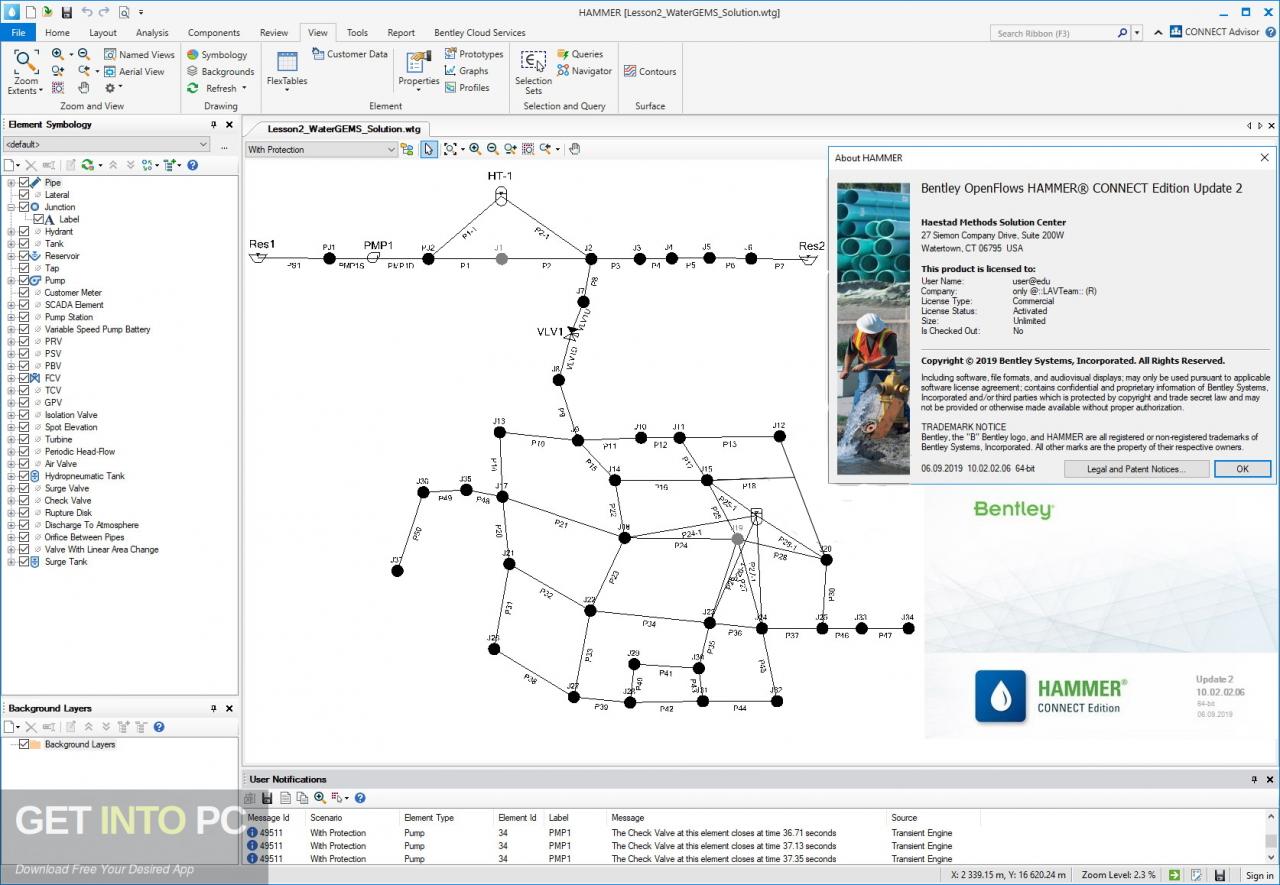Open the Refresh dropdown arrow

[x=244, y=88]
